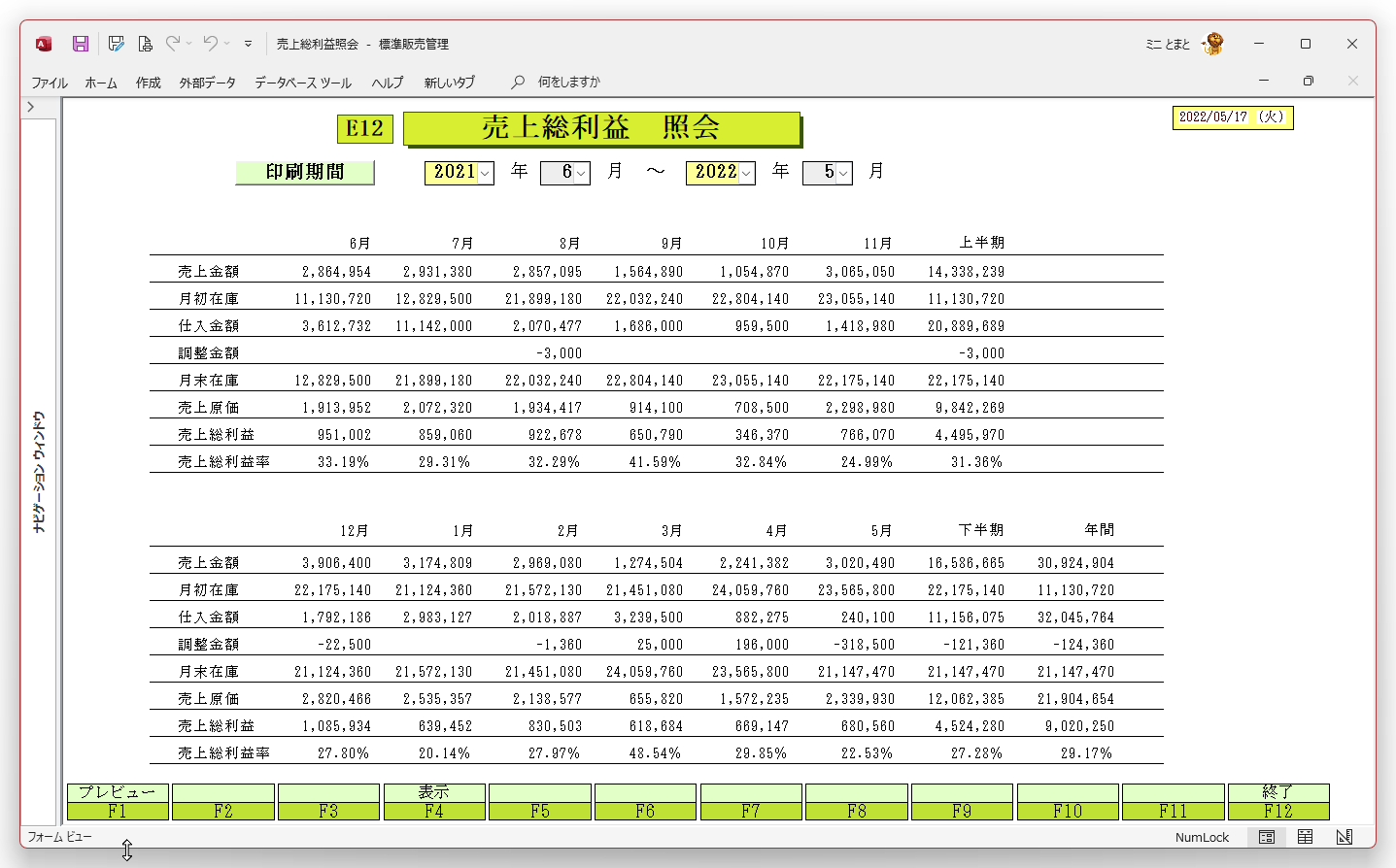1396x868 pixels.
Task: Expand the navigation pane chevron
Action: coord(31,107)
